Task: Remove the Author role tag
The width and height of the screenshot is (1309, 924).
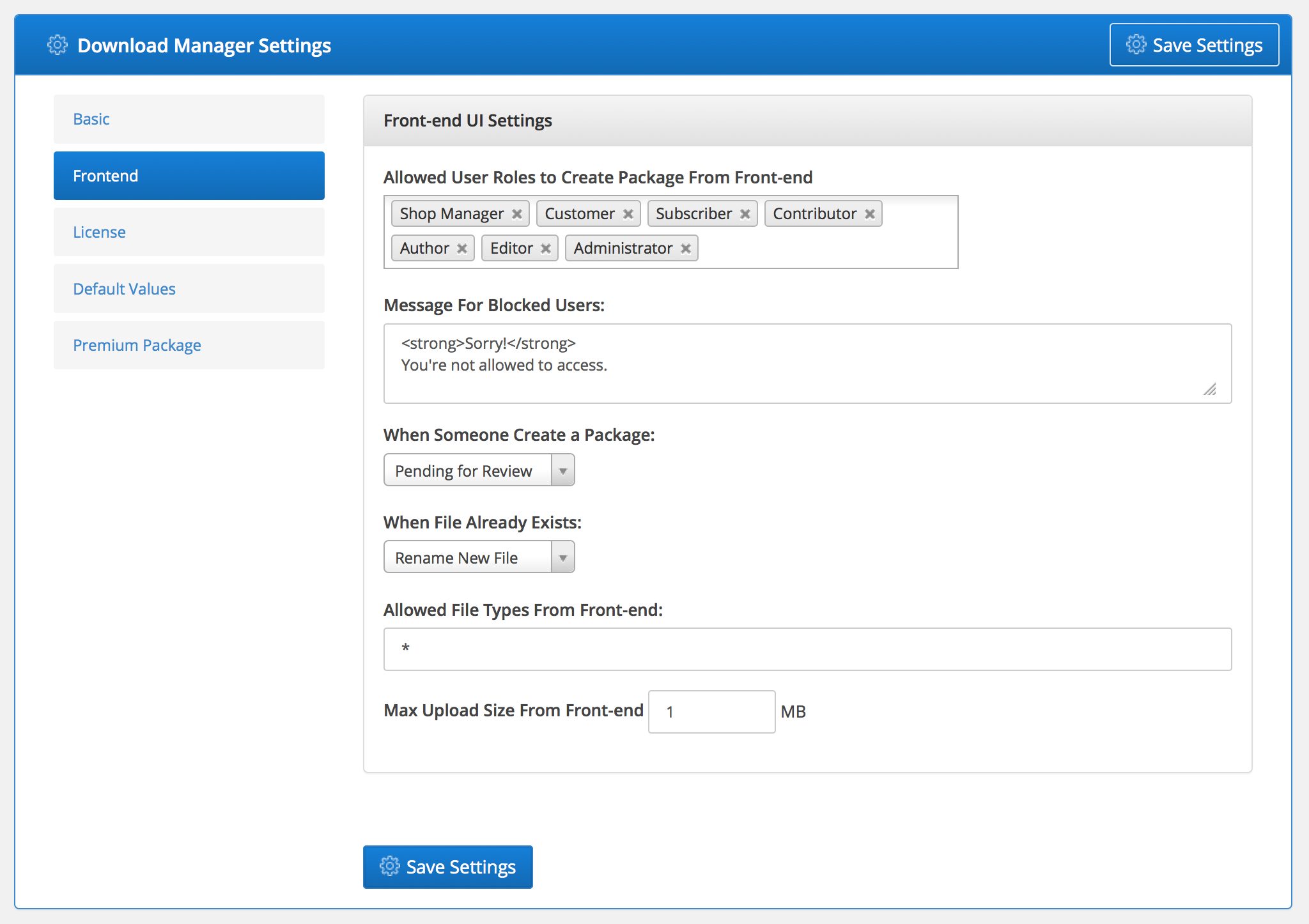Action: point(463,248)
